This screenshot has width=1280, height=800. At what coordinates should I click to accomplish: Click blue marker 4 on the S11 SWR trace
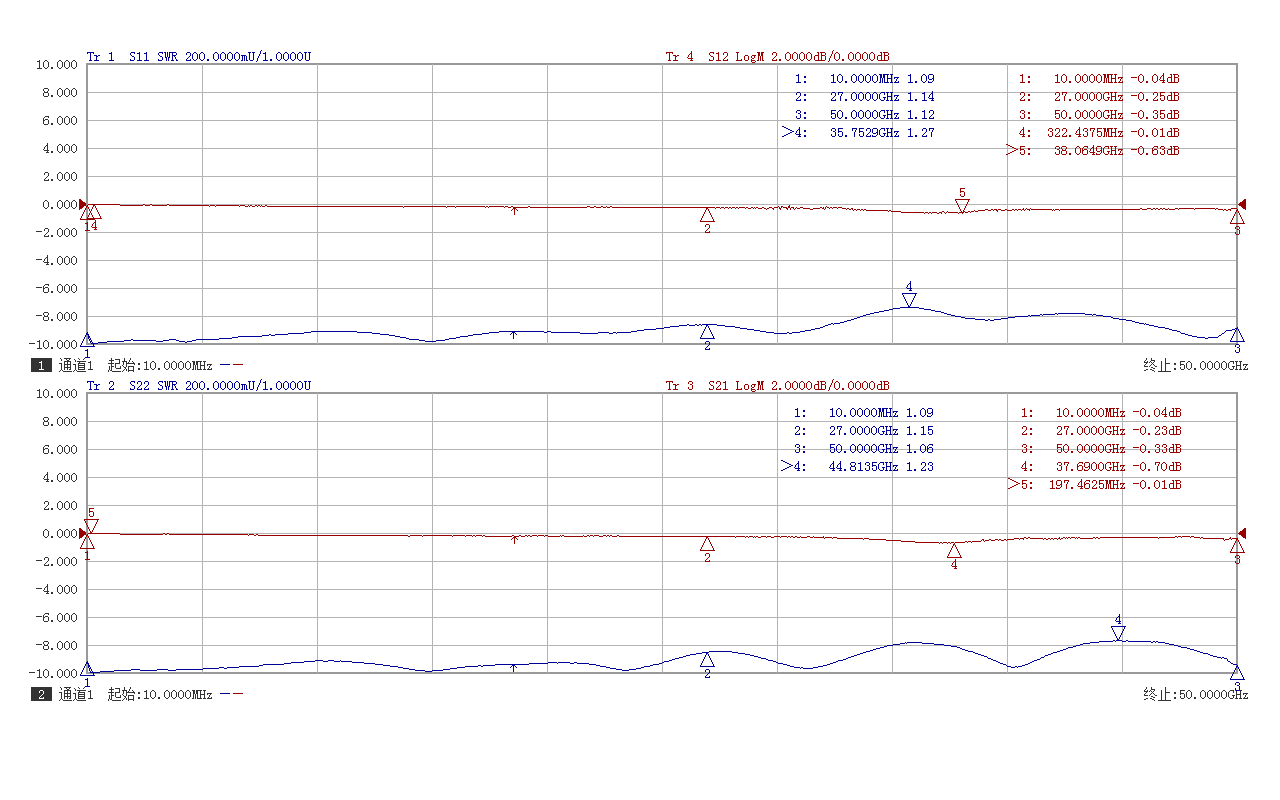pos(909,299)
